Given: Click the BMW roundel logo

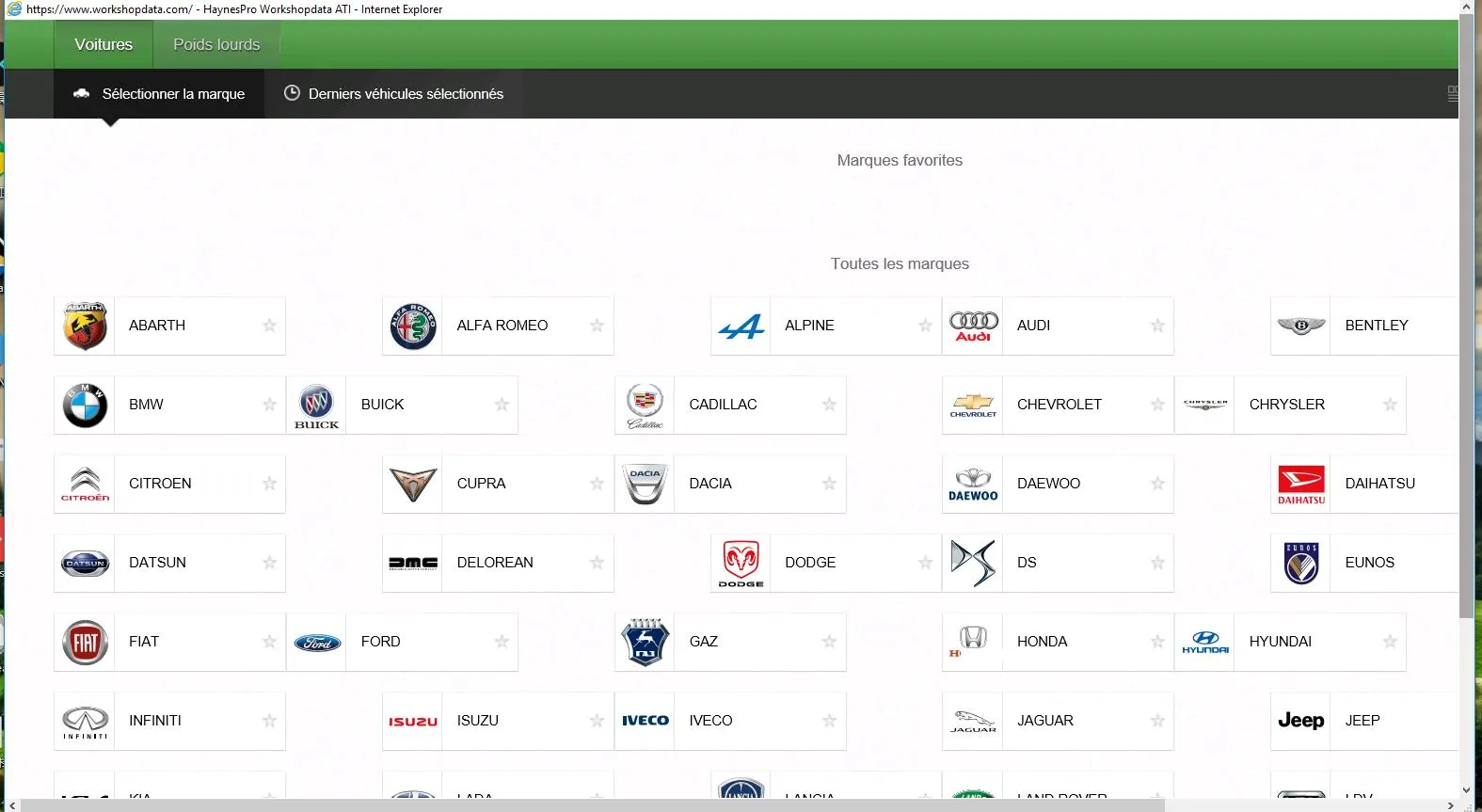Looking at the screenshot, I should pyautogui.click(x=85, y=405).
